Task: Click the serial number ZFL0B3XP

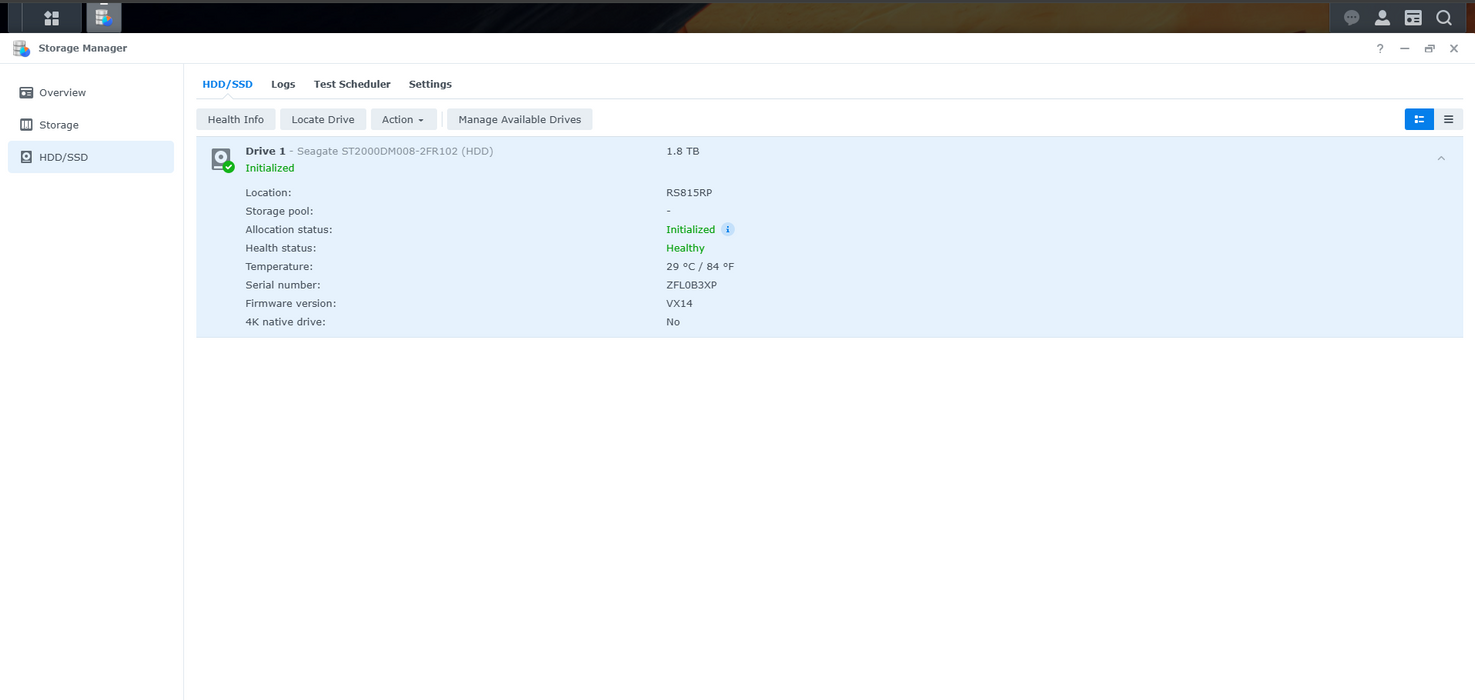Action: point(692,285)
